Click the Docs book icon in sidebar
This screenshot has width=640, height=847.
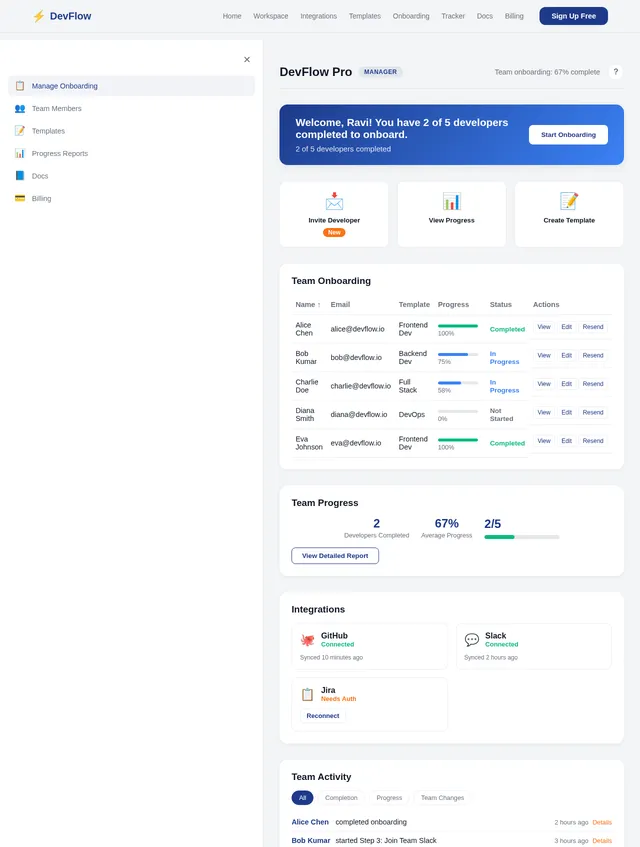20,176
